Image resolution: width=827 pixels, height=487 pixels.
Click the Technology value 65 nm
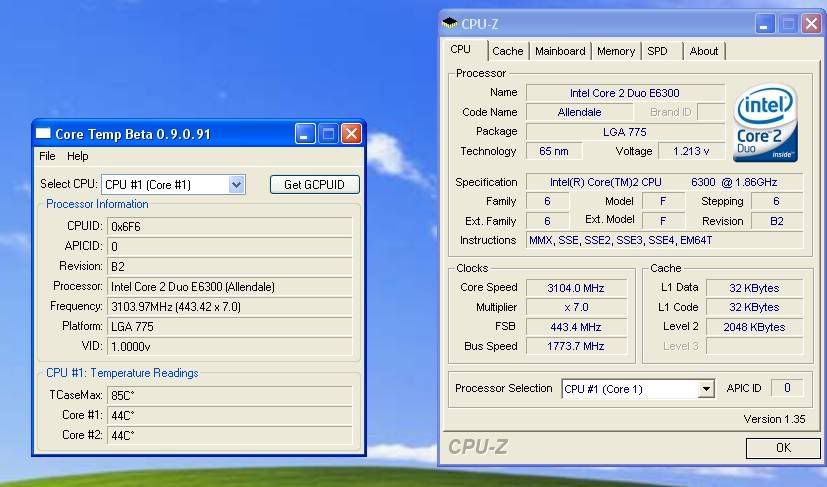554,151
